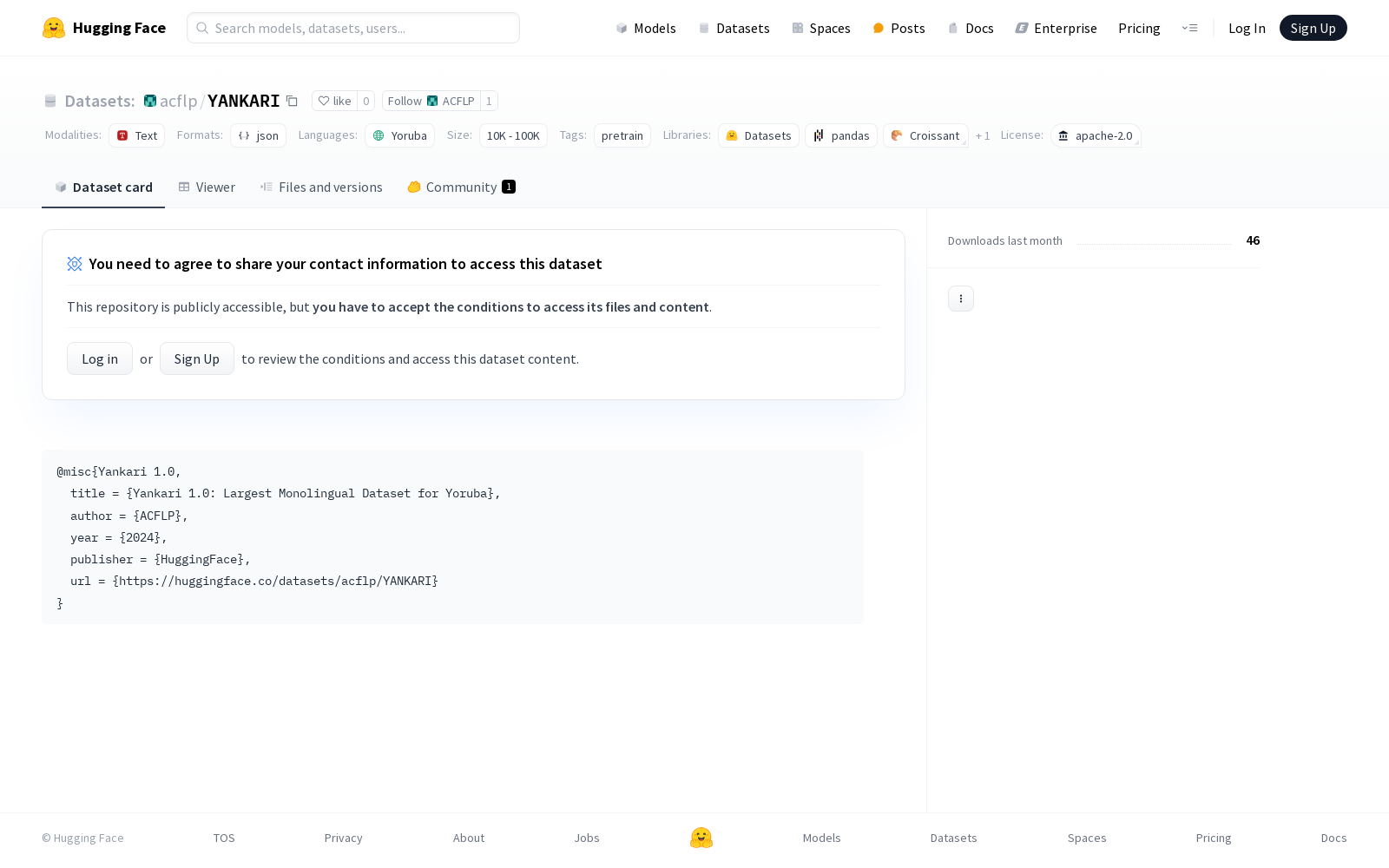Screen dimensions: 1389x868
Task: Open Jobs in the footer
Action: coord(587,838)
